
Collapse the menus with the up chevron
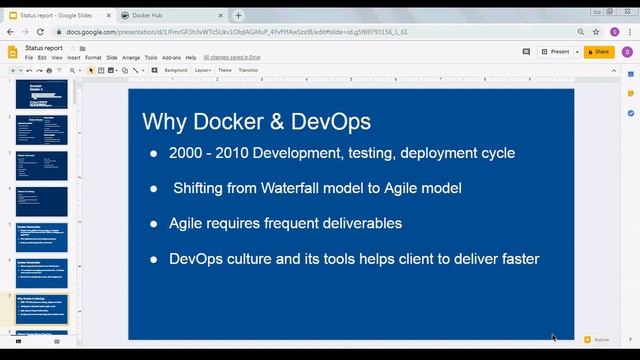[x=614, y=71]
